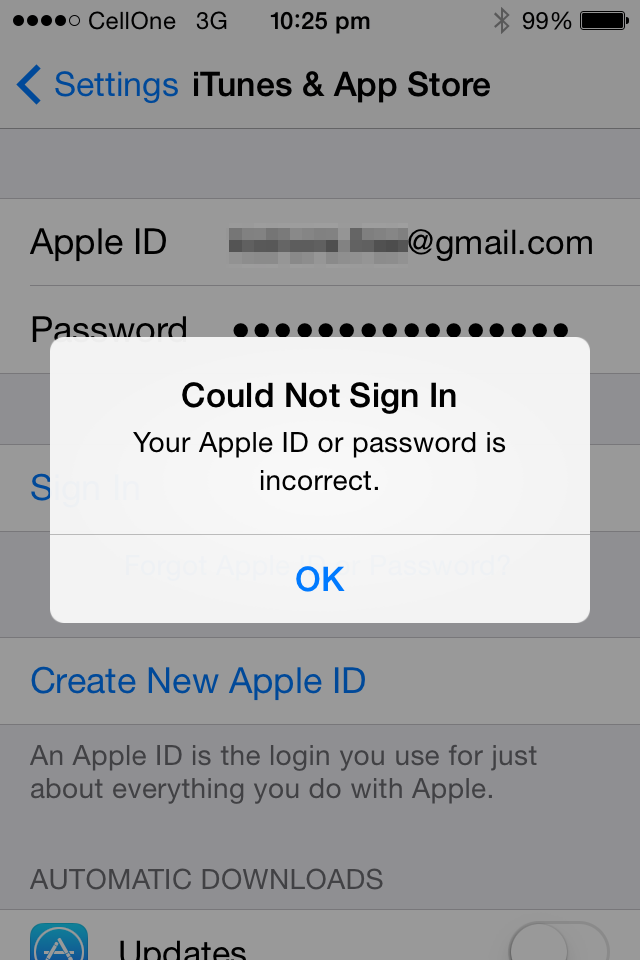Tap the 10:25 pm status bar clock
This screenshot has height=960, width=640.
(320, 21)
